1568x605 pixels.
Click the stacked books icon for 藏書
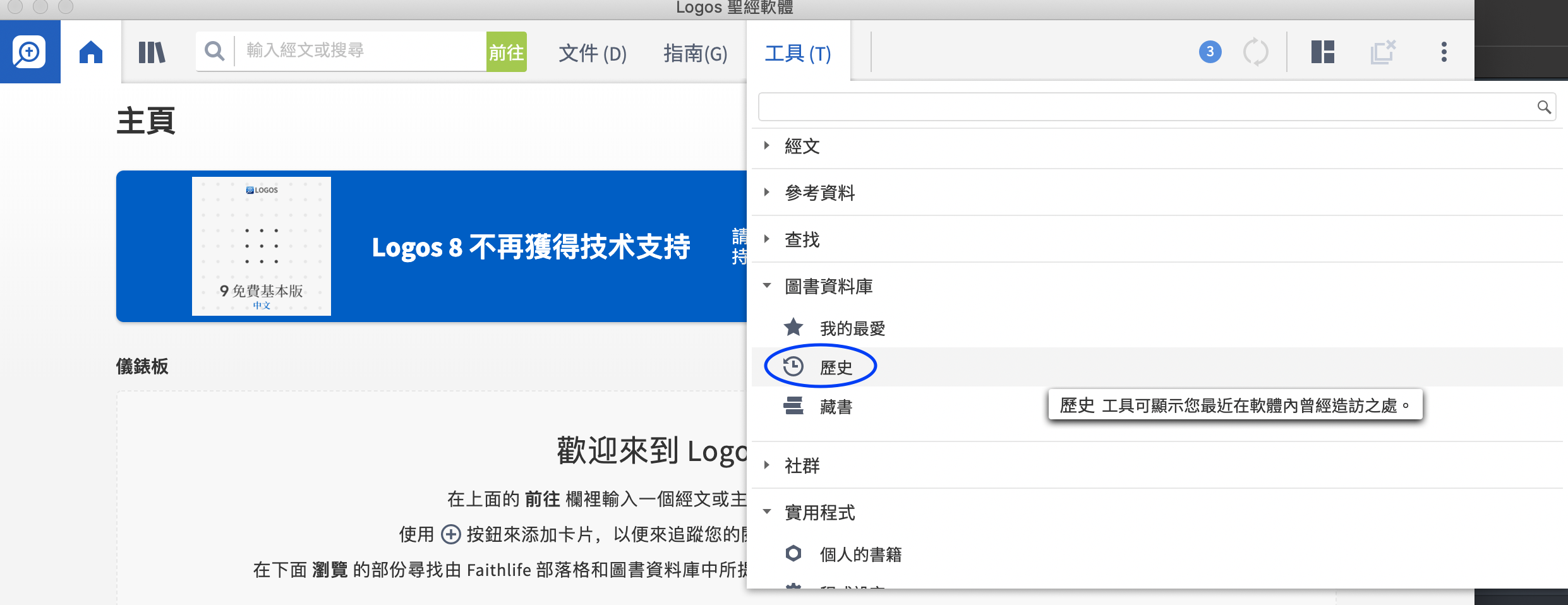coord(793,405)
